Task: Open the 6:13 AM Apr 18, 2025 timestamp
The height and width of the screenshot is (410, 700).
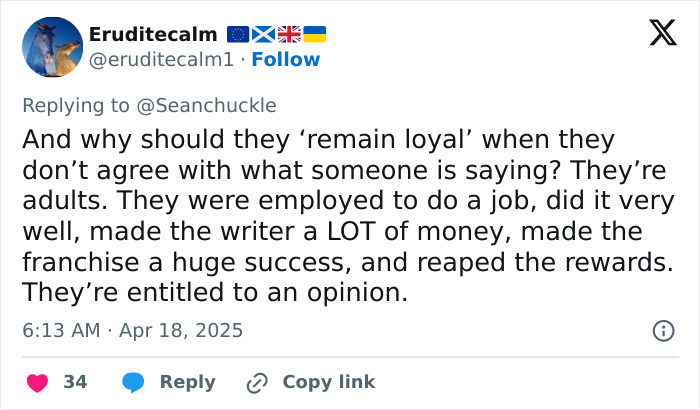Action: [132, 329]
